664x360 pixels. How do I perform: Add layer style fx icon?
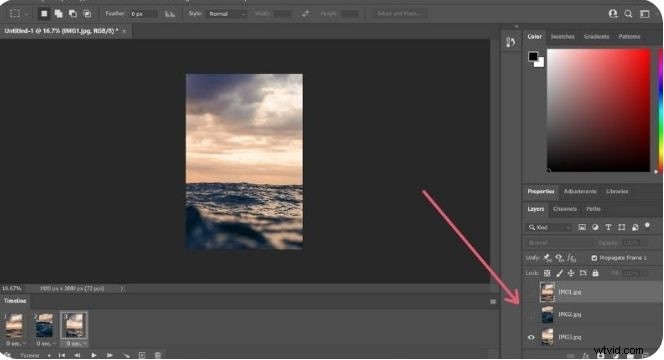tap(586, 356)
